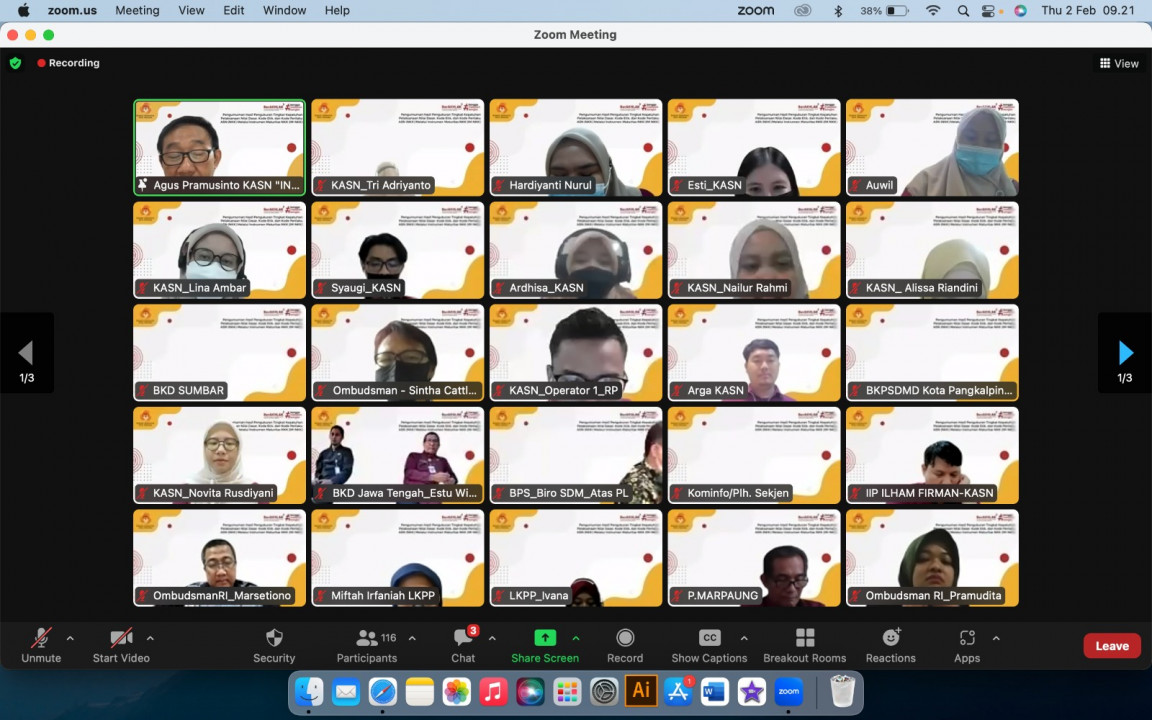
Task: Click the green Share Screen icon
Action: [x=545, y=638]
